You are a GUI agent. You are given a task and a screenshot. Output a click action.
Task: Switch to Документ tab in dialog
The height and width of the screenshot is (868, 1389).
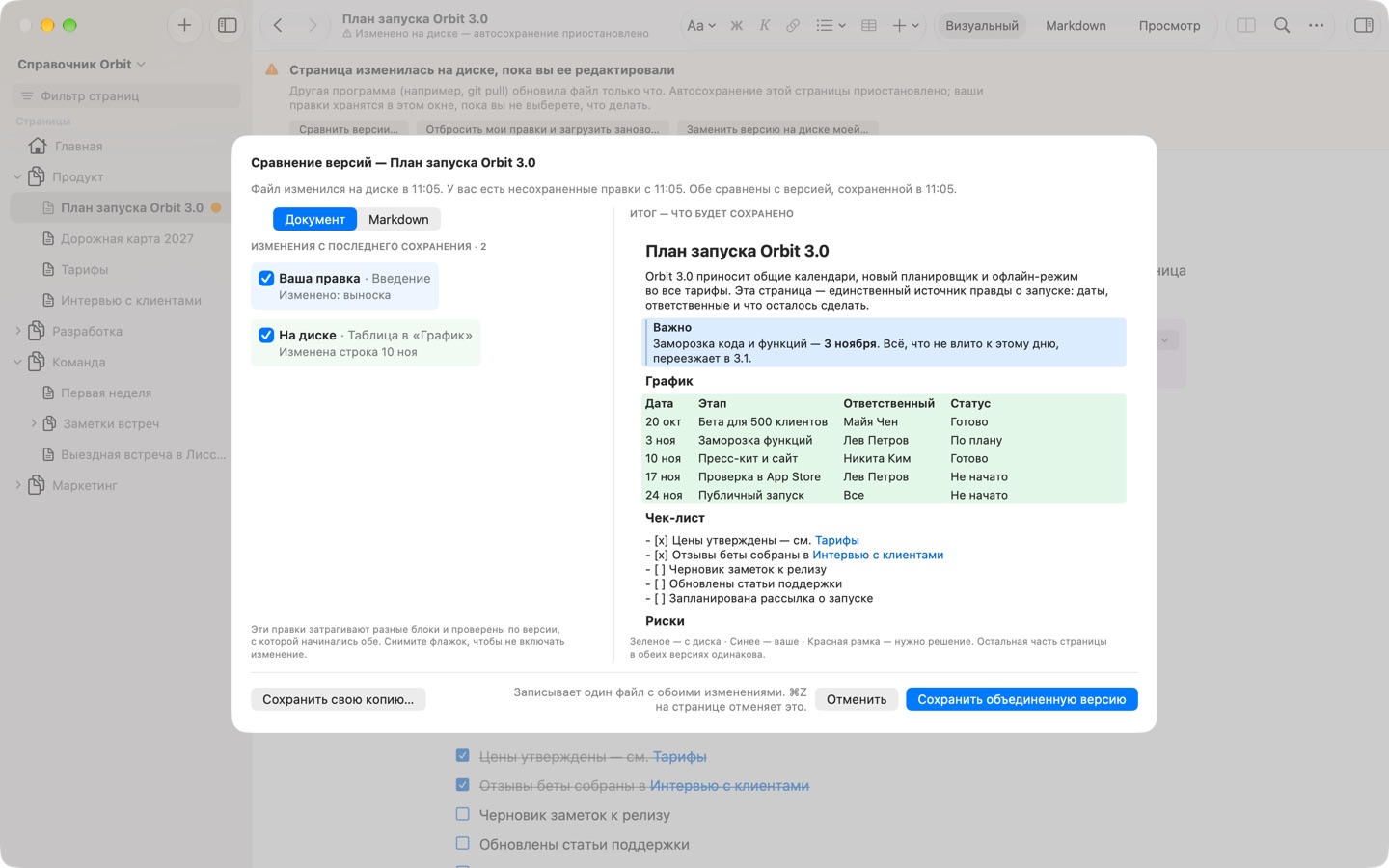(314, 220)
